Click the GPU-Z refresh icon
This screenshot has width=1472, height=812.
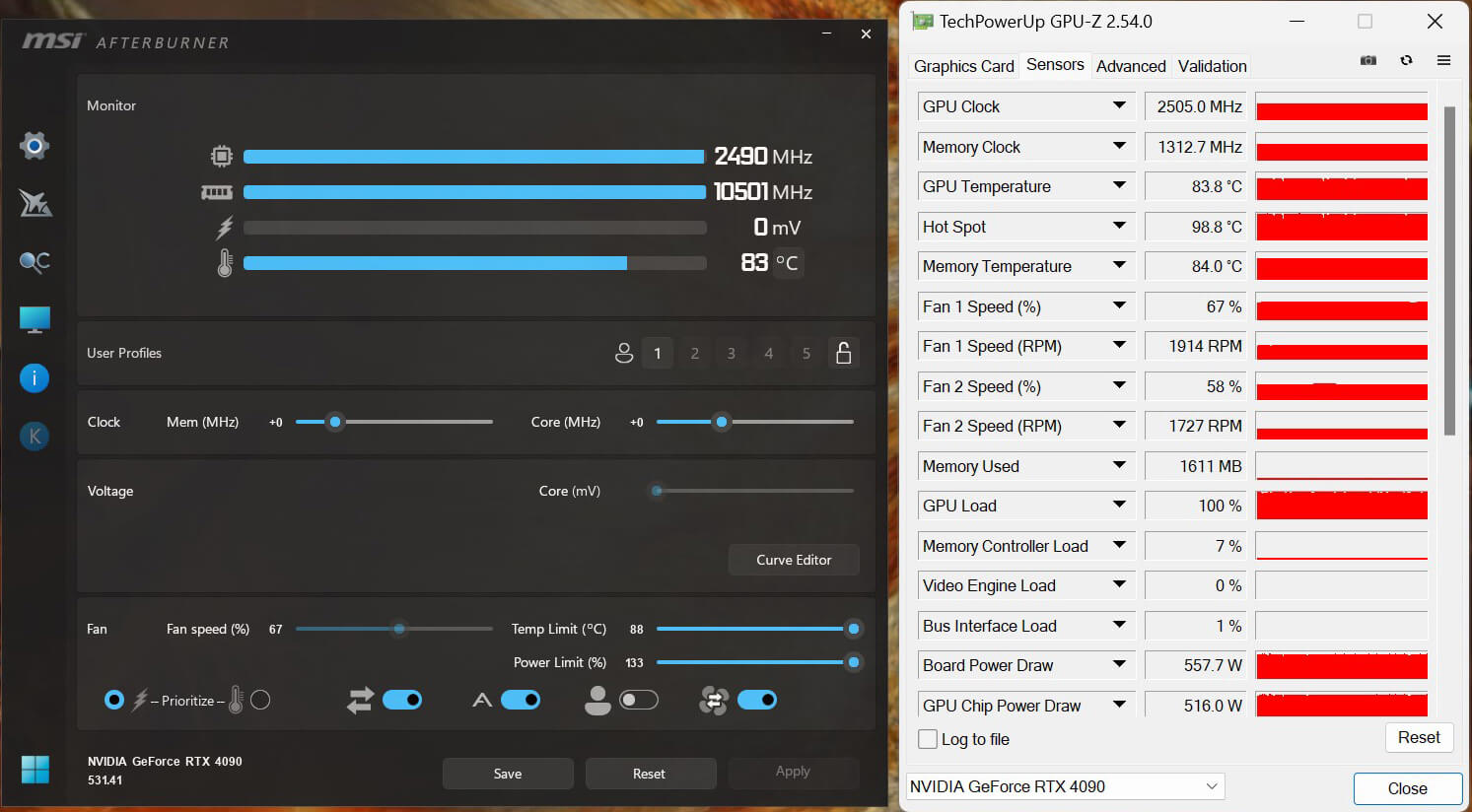[1406, 60]
